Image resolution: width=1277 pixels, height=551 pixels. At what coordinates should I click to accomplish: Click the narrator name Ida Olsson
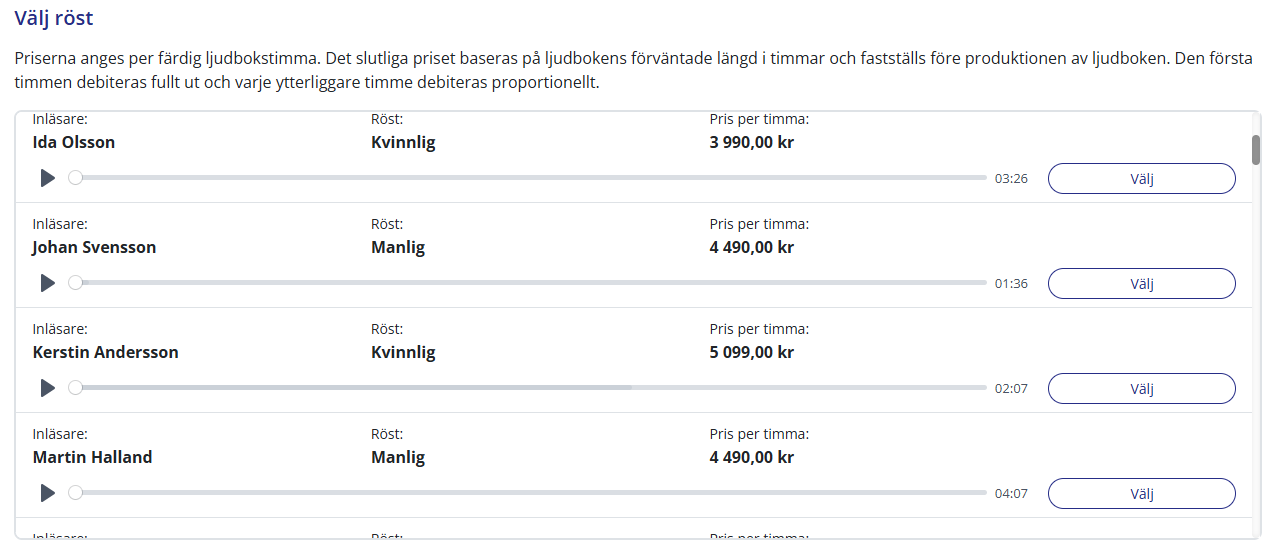pyautogui.click(x=74, y=142)
